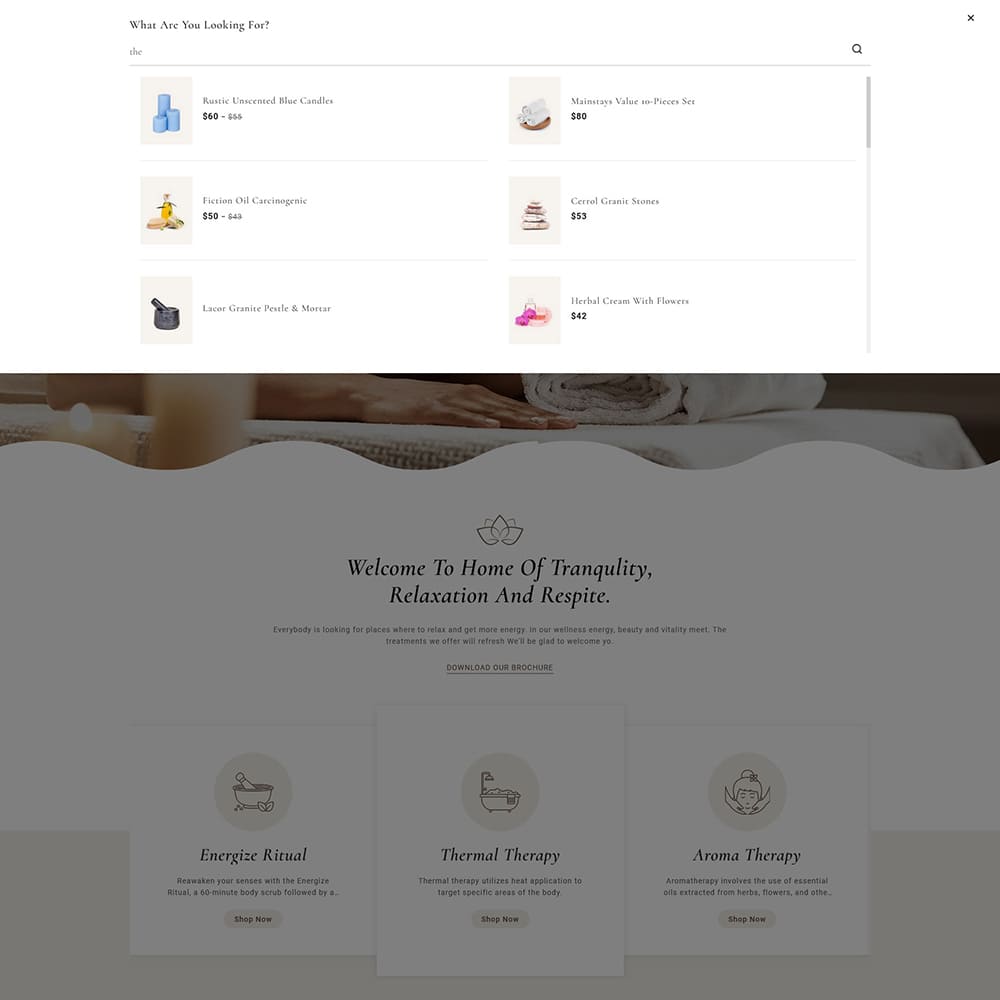1000x1000 pixels.
Task: Click Shop Now under Aroma Therapy
Action: tap(747, 919)
